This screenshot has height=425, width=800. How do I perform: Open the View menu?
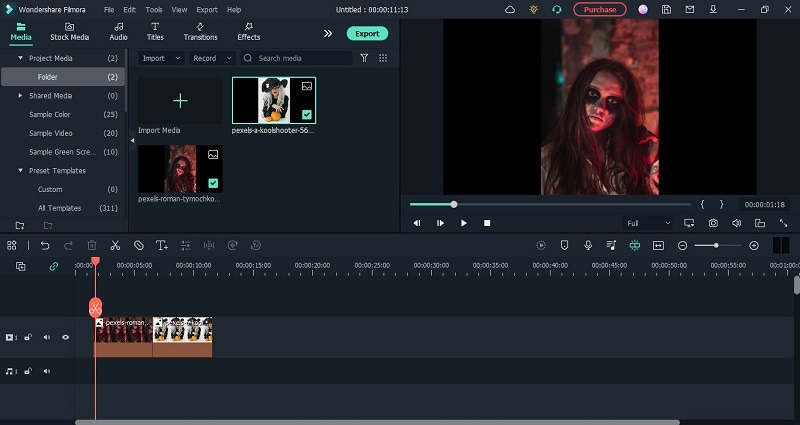tap(179, 10)
